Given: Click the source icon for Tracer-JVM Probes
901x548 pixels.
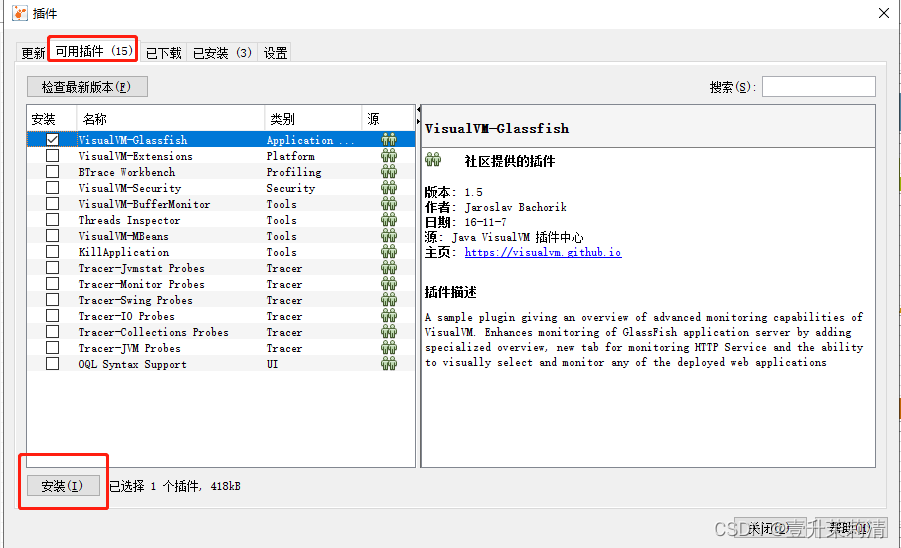Looking at the screenshot, I should pos(389,348).
